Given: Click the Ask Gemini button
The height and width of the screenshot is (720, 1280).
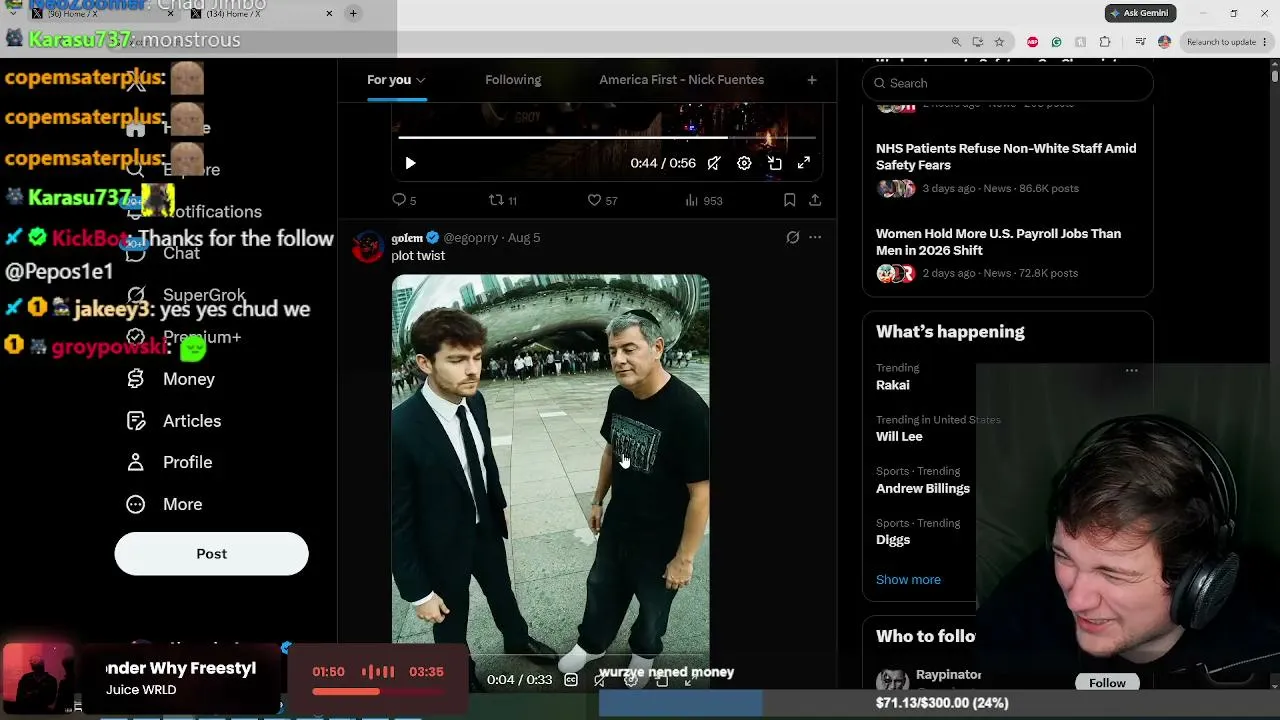Looking at the screenshot, I should click(1140, 13).
